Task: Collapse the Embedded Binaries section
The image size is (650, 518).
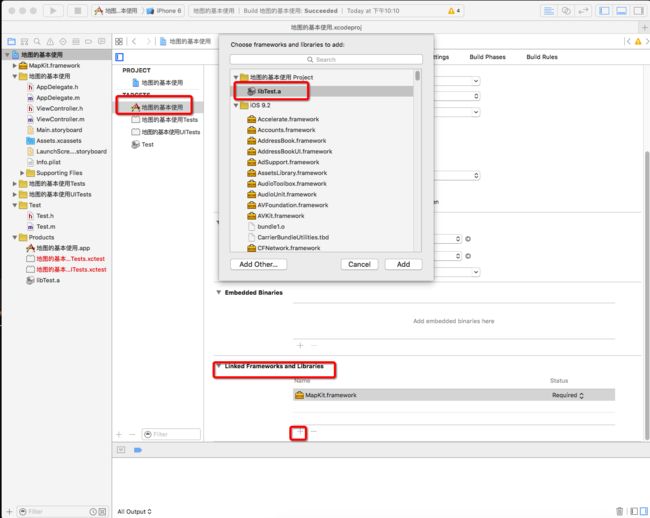Action: click(x=218, y=293)
